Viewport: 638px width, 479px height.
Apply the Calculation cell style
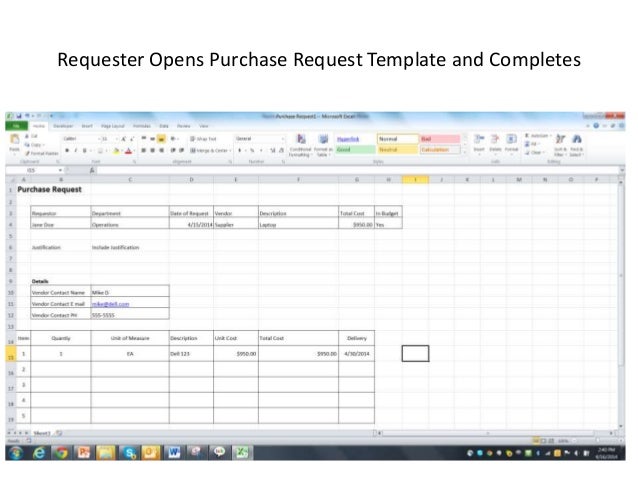(x=440, y=150)
